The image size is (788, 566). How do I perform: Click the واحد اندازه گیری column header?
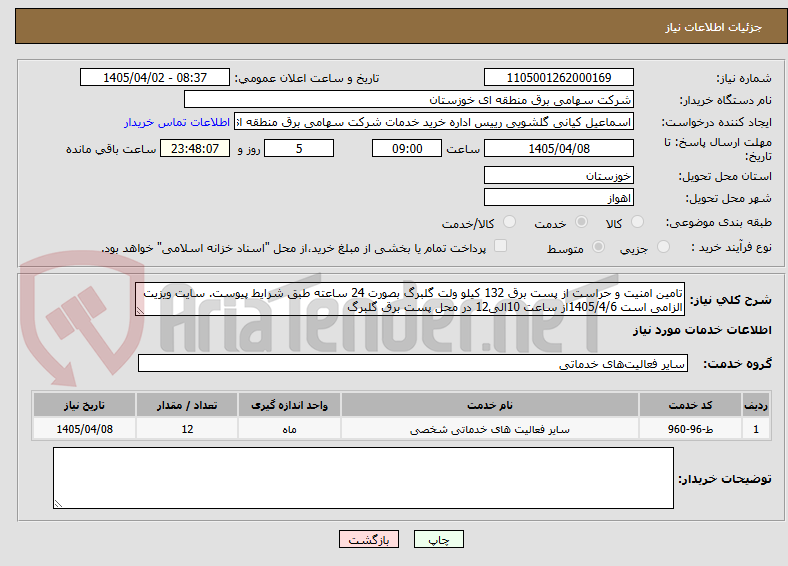click(289, 405)
